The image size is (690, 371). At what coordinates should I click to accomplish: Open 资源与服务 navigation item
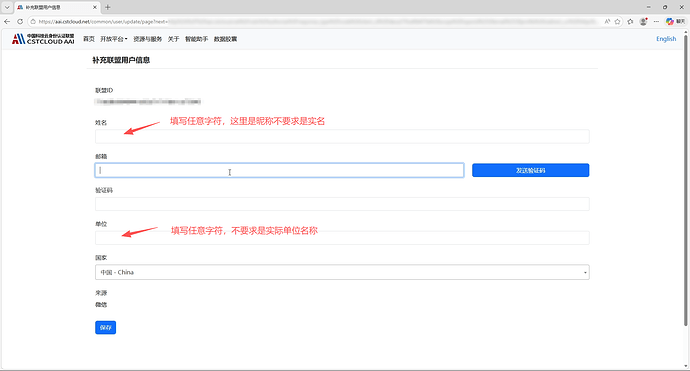[x=147, y=39]
